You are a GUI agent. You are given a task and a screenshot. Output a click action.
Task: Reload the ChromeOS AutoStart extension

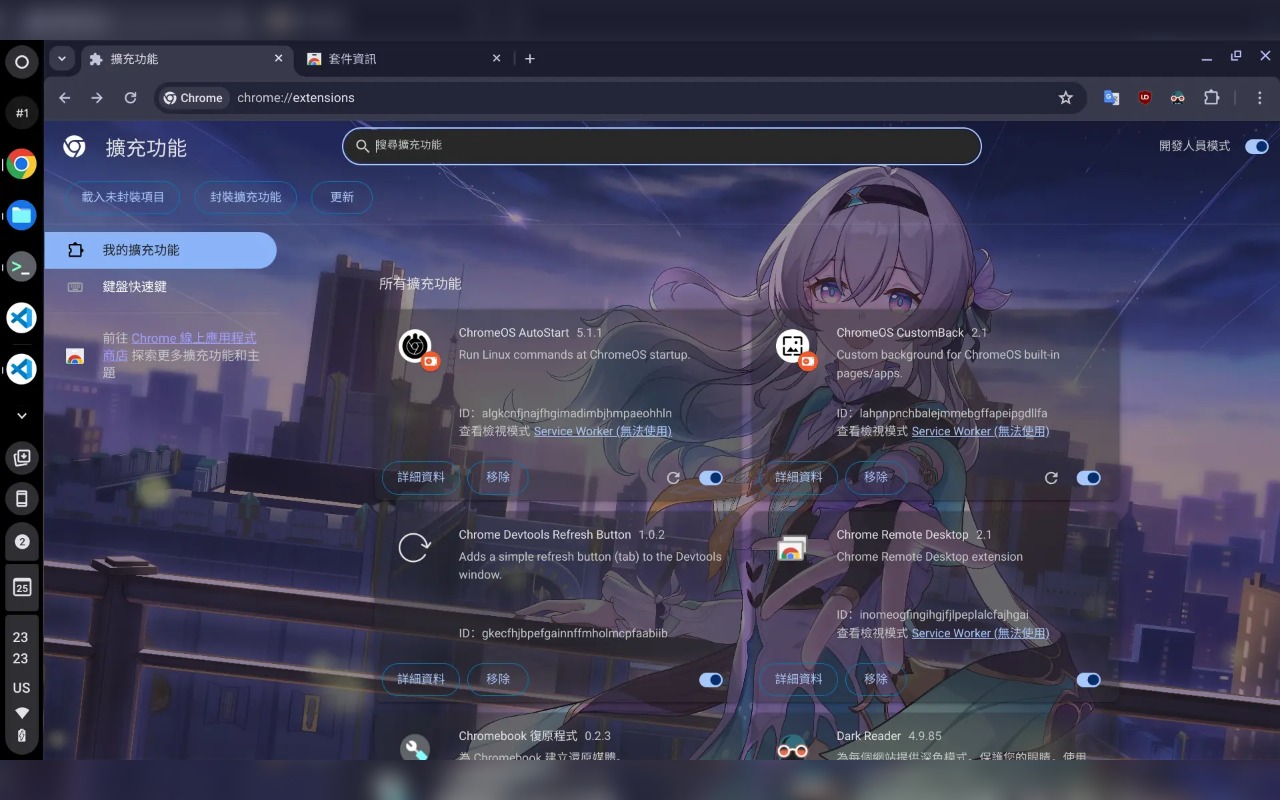pyautogui.click(x=674, y=478)
